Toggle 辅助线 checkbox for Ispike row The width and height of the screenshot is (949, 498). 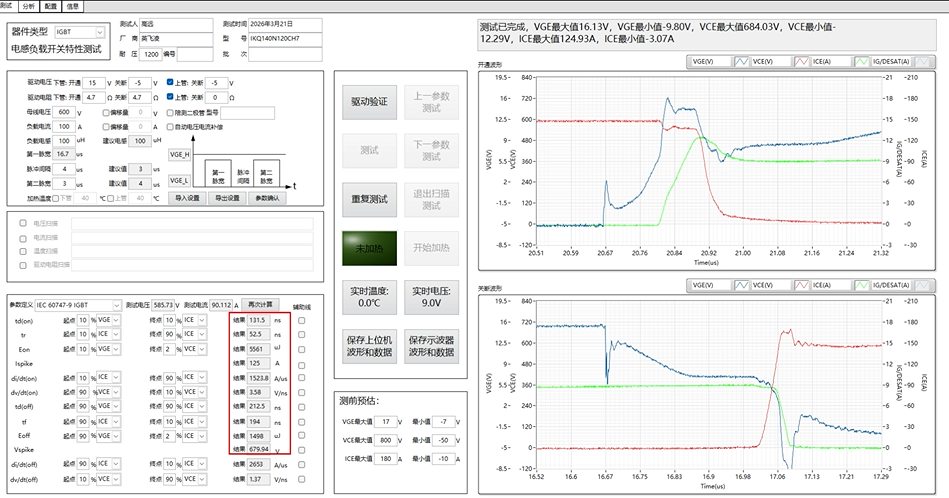(301, 365)
